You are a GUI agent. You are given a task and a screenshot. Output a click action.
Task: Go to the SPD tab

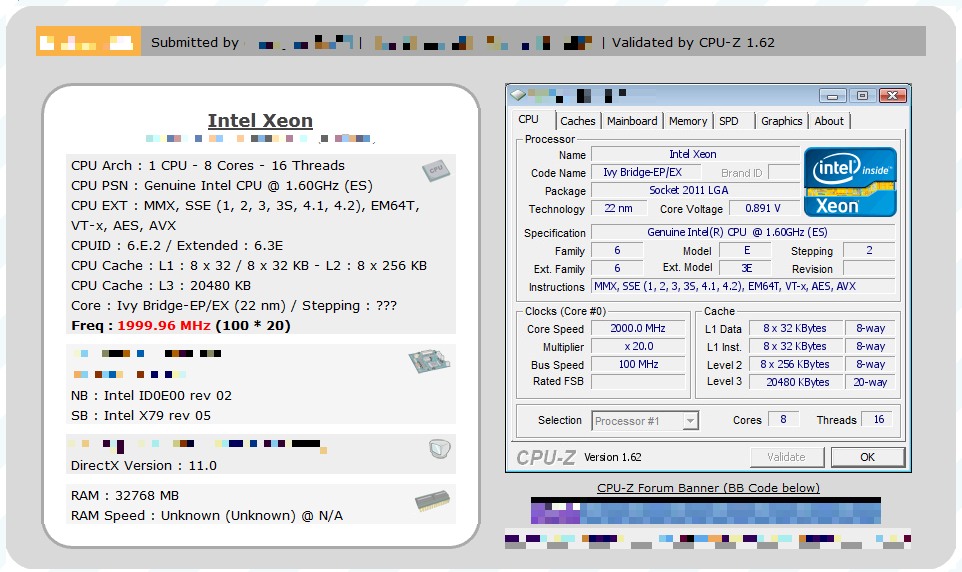point(729,121)
